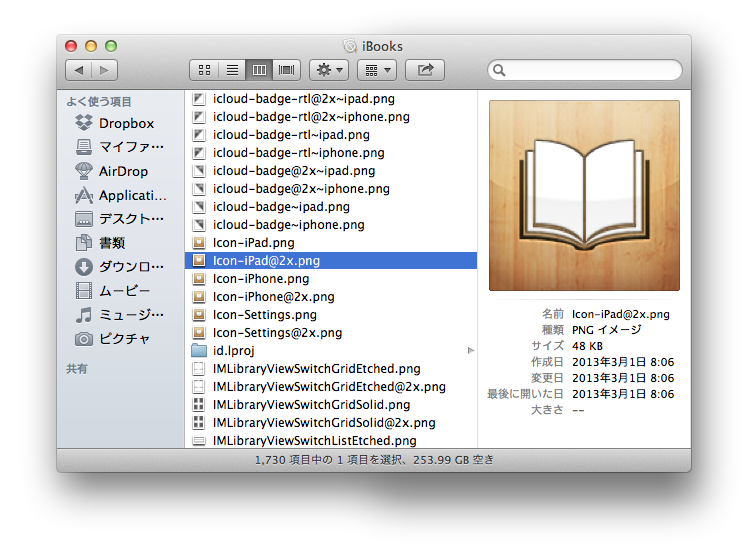The height and width of the screenshot is (551, 748).
Task: Go back with the left arrow
Action: tap(79, 70)
